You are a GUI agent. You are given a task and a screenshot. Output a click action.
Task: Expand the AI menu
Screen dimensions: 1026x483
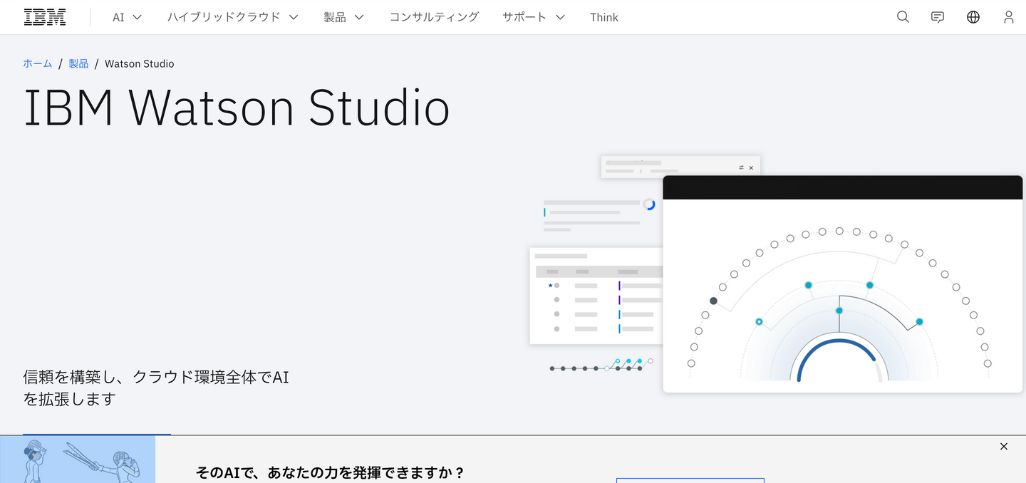pos(127,17)
